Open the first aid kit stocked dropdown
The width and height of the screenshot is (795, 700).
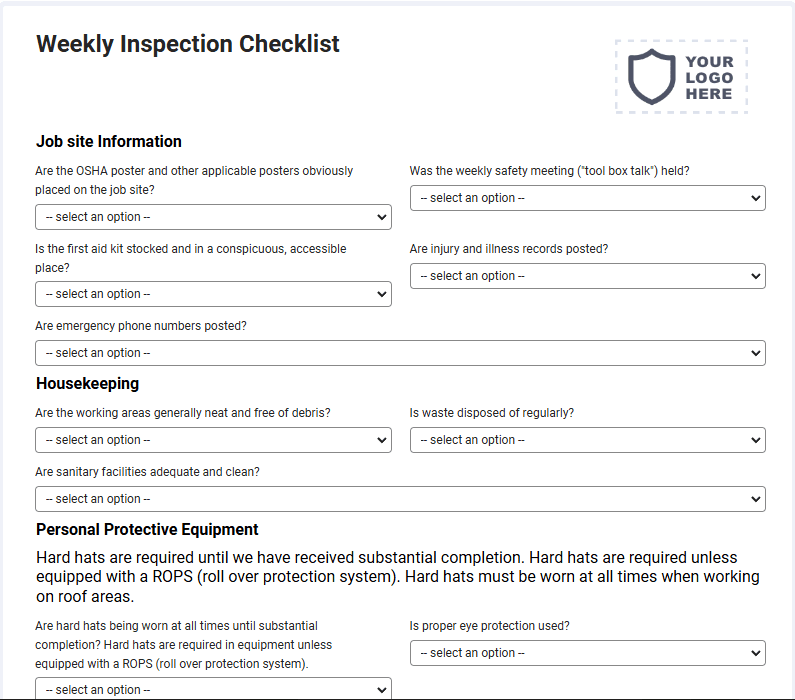click(x=213, y=294)
